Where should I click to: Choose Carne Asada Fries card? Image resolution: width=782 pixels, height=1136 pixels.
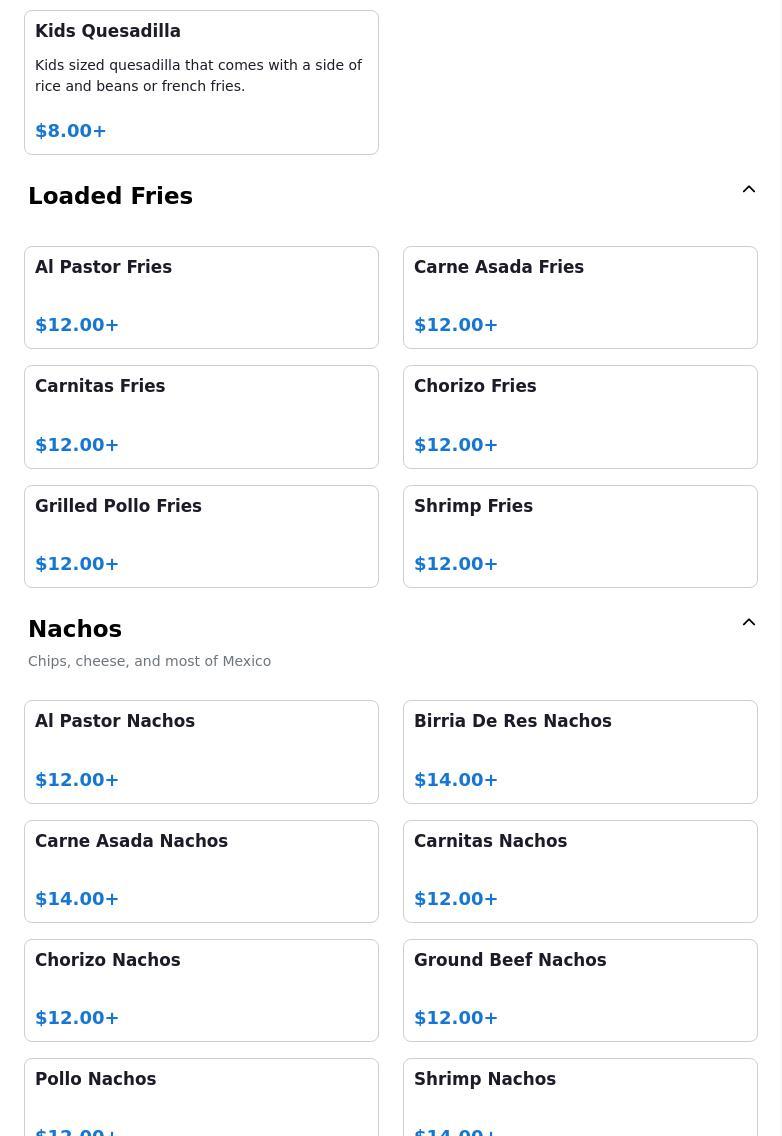coord(580,297)
